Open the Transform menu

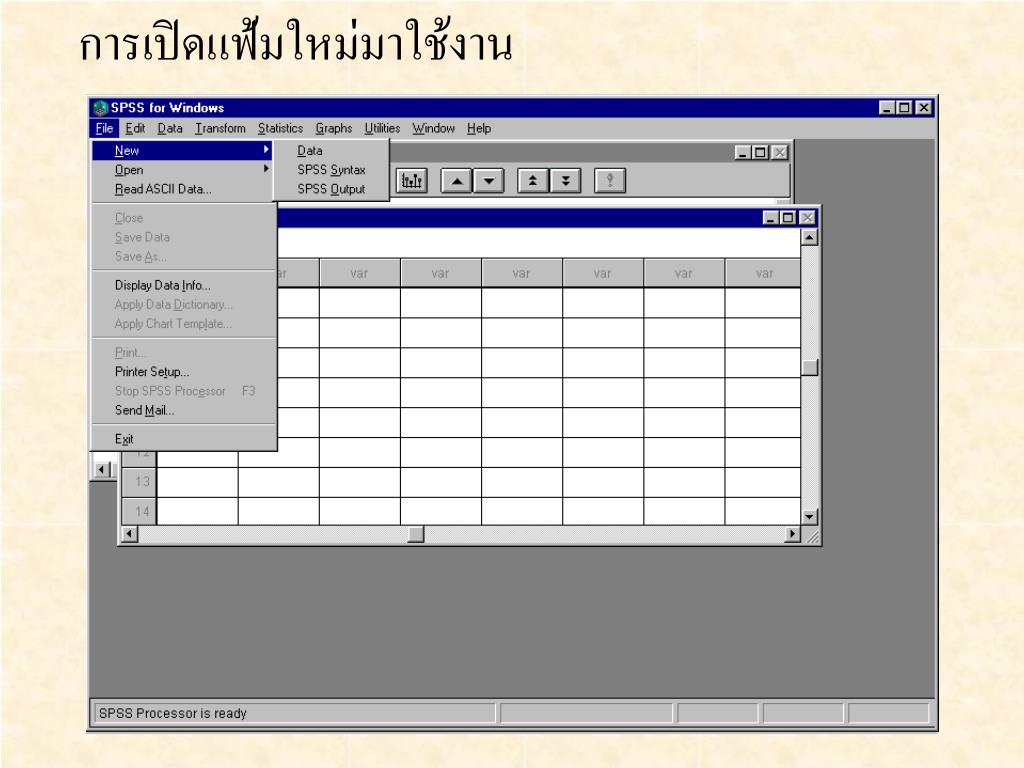click(x=220, y=129)
